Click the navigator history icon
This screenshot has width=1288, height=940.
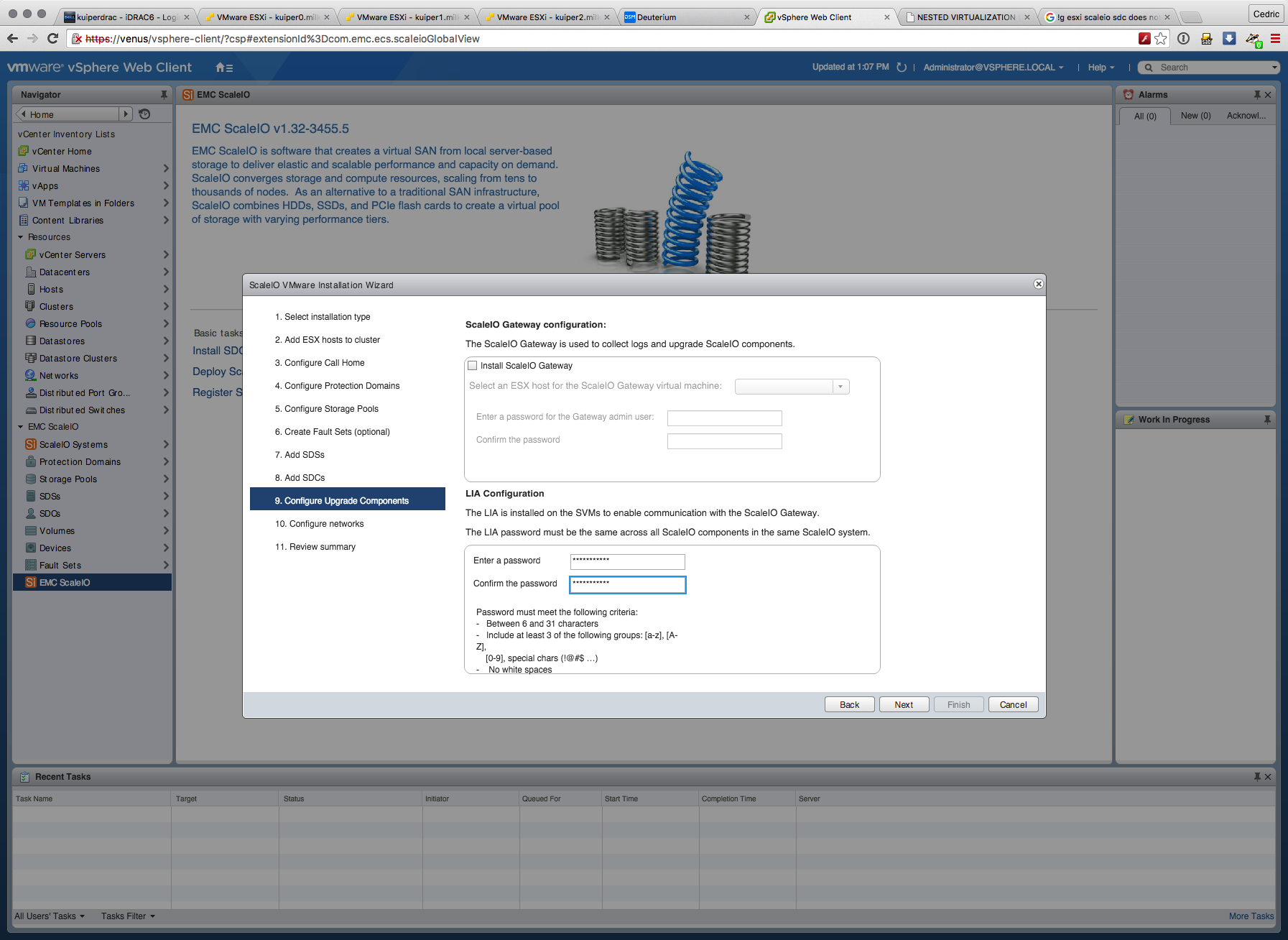pos(144,114)
